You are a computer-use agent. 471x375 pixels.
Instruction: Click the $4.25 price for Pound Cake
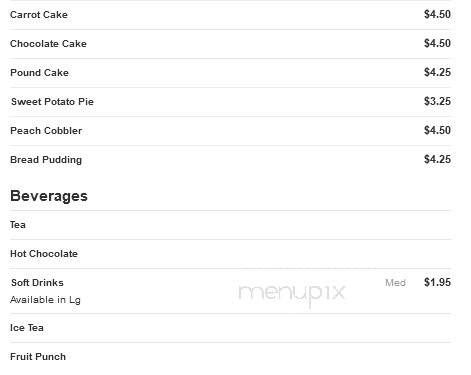point(437,72)
